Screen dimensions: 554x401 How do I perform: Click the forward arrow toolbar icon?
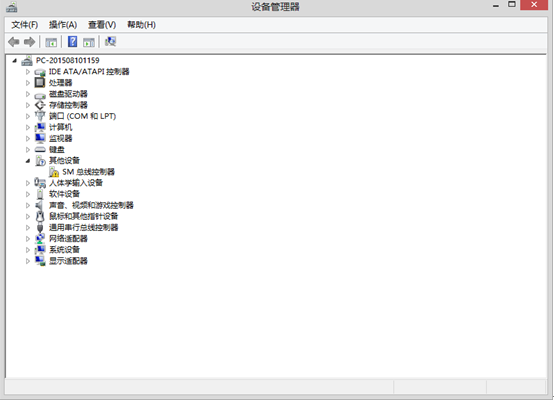pos(29,42)
